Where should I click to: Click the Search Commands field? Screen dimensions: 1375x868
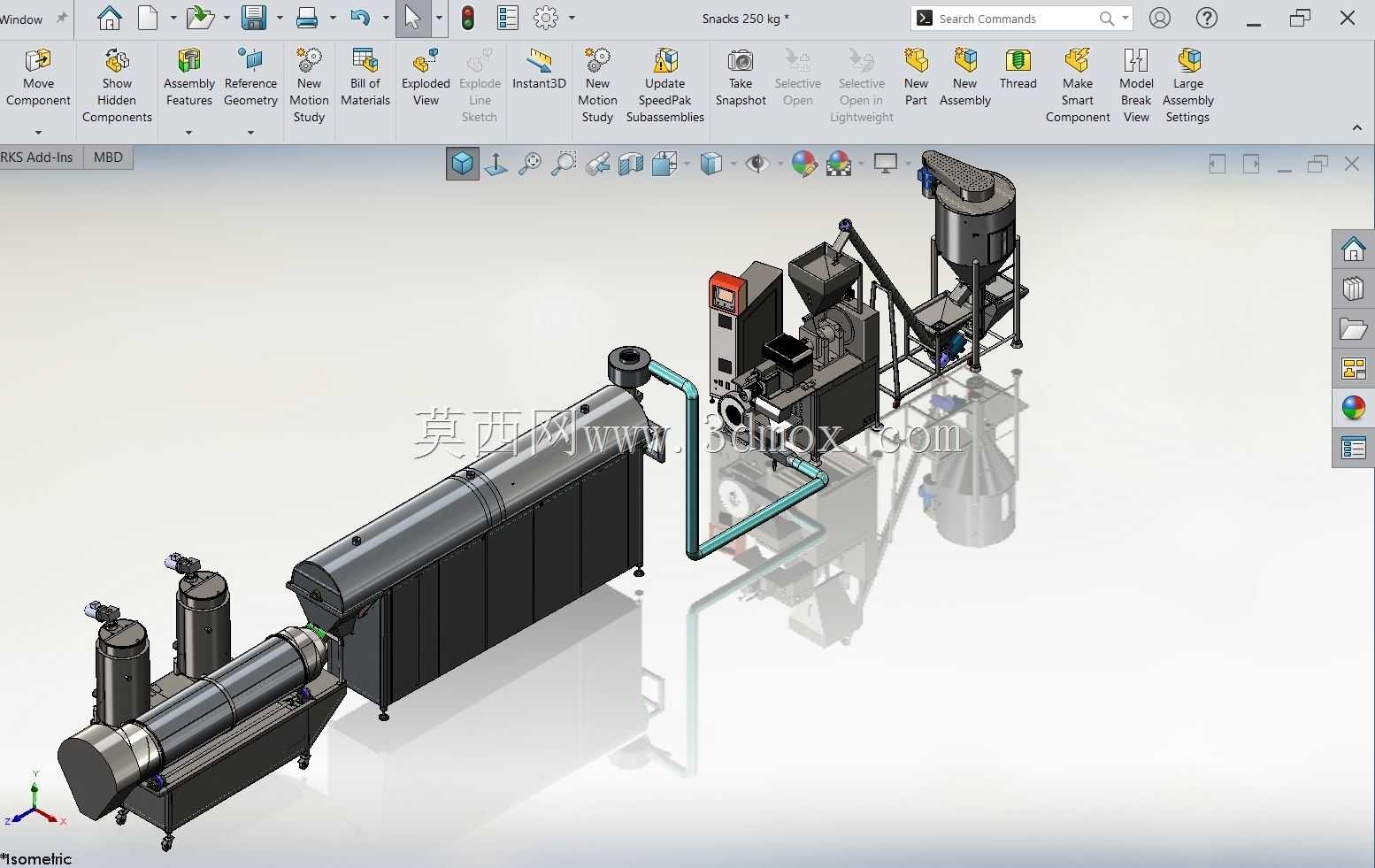[1015, 19]
